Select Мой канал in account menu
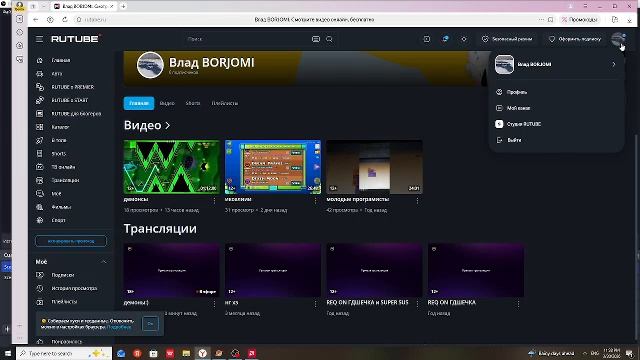This screenshot has width=640, height=360. point(518,108)
